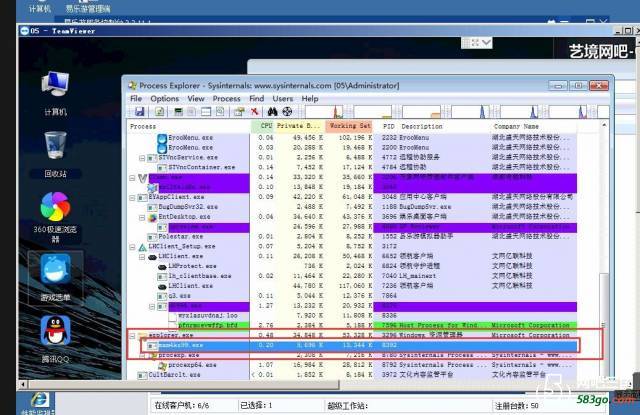
Task: Select the ln_clientbase.exe process row
Action: [x=352, y=277]
